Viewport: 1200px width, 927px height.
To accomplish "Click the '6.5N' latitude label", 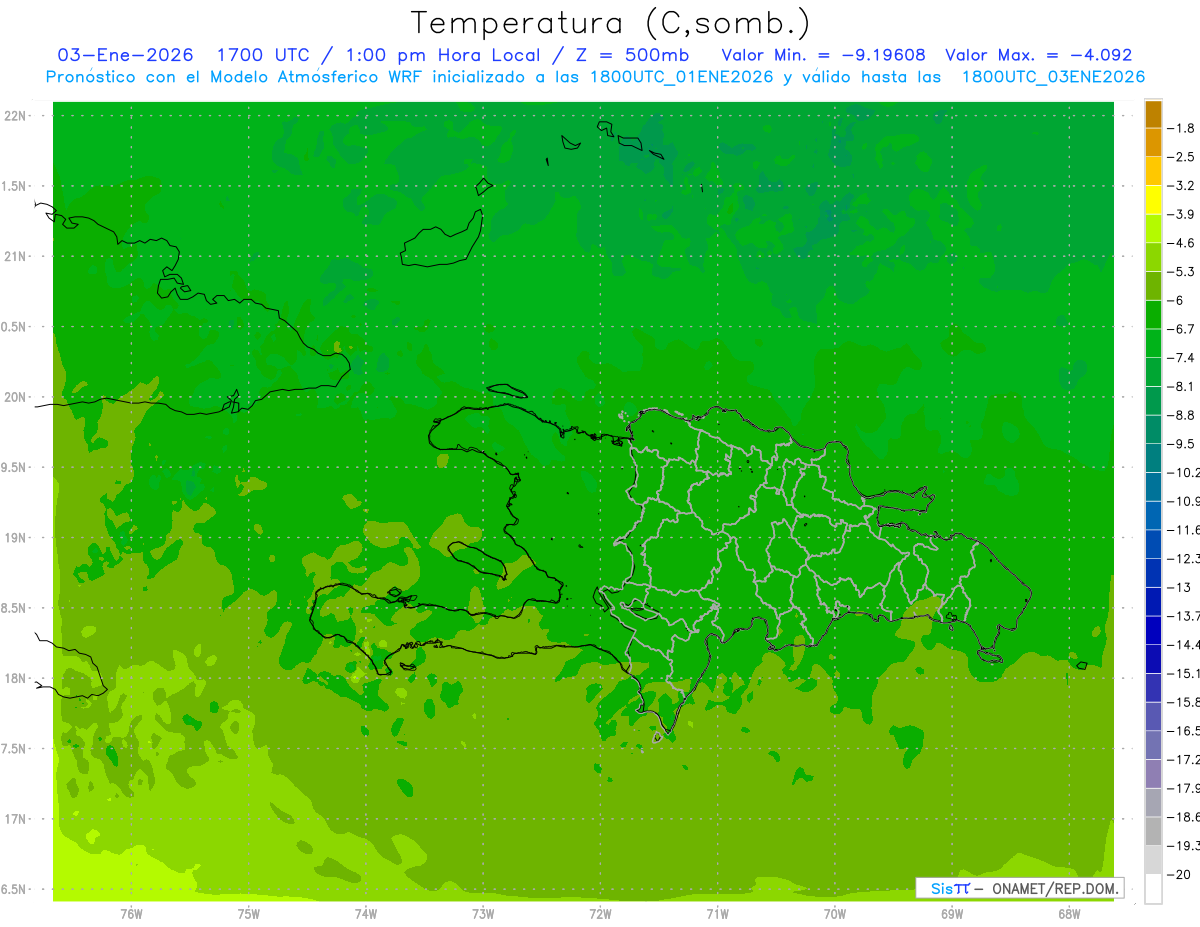I will (x=14, y=890).
